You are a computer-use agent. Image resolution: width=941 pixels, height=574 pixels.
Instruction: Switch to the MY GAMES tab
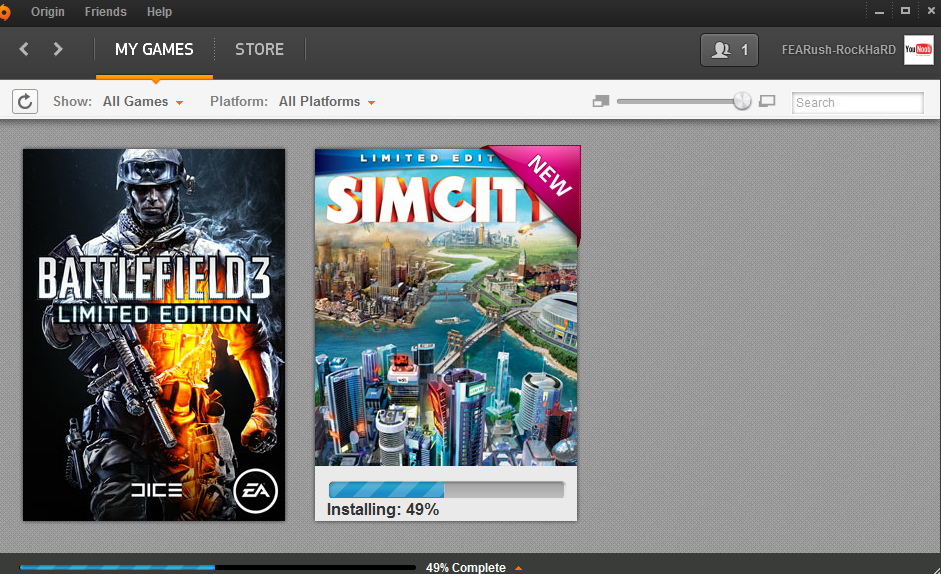point(154,49)
